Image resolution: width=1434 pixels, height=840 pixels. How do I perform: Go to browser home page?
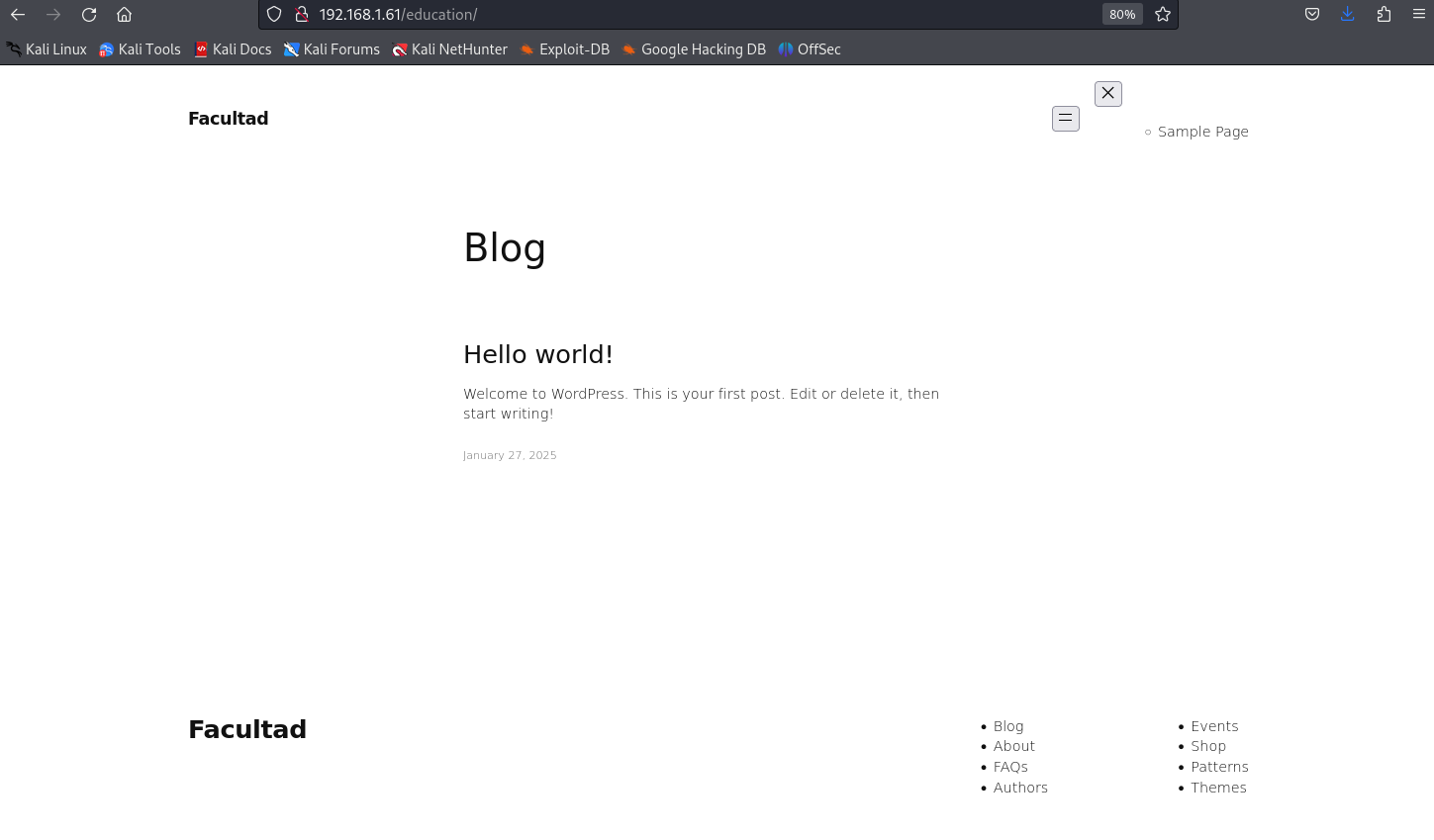[x=124, y=15]
